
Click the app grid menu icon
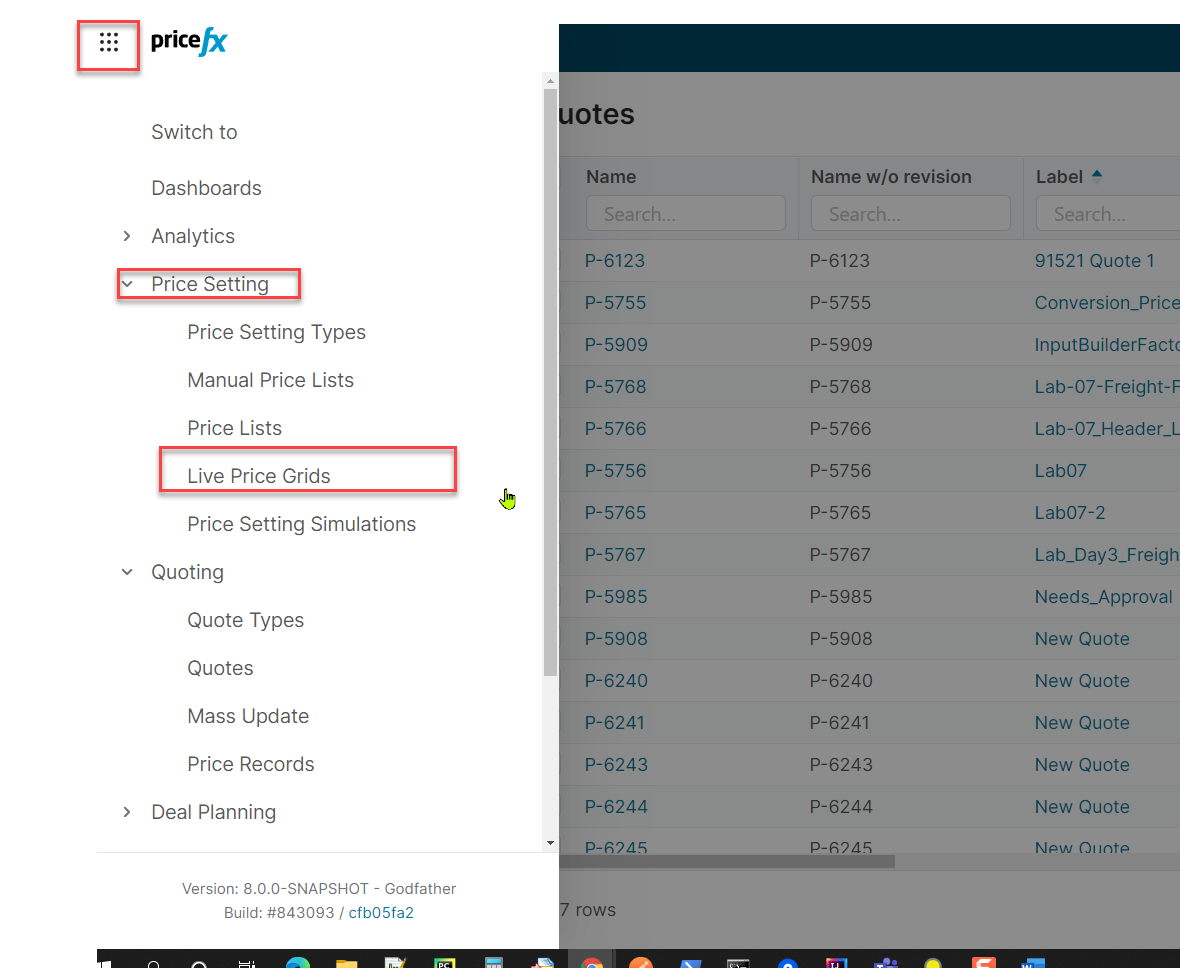click(109, 43)
